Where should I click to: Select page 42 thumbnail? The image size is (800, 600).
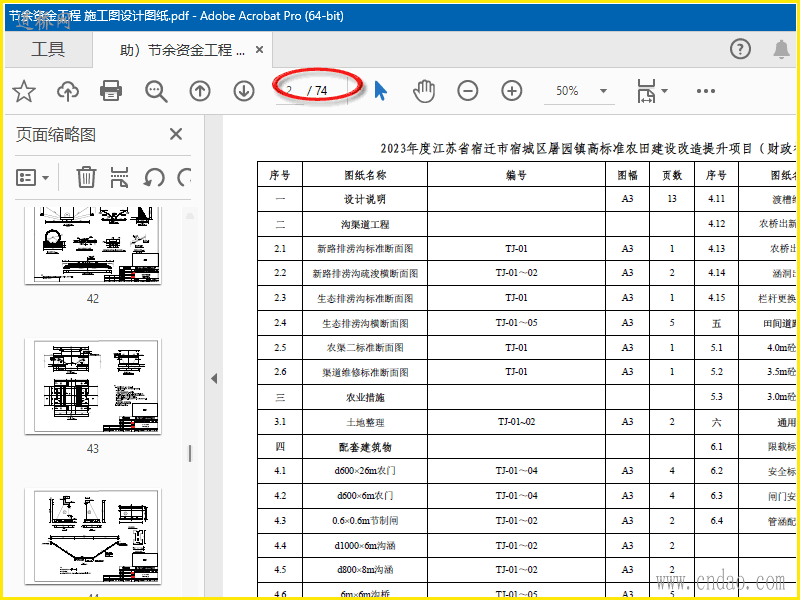(93, 245)
